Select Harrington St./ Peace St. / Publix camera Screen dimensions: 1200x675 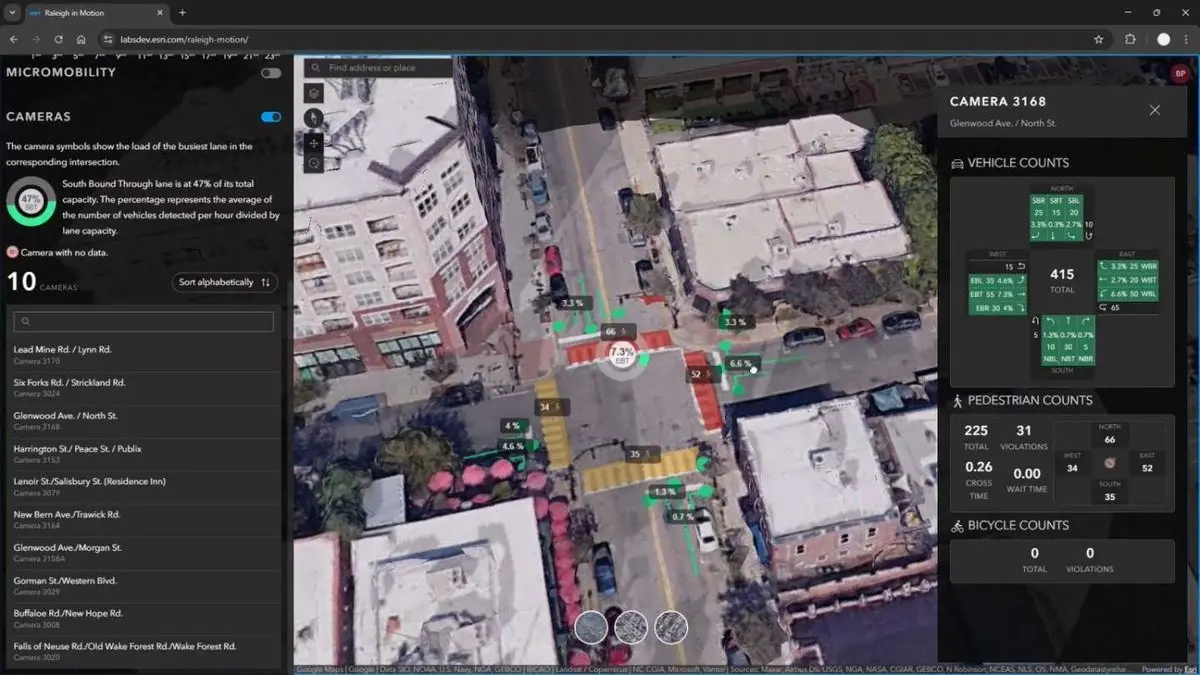[x=143, y=454]
